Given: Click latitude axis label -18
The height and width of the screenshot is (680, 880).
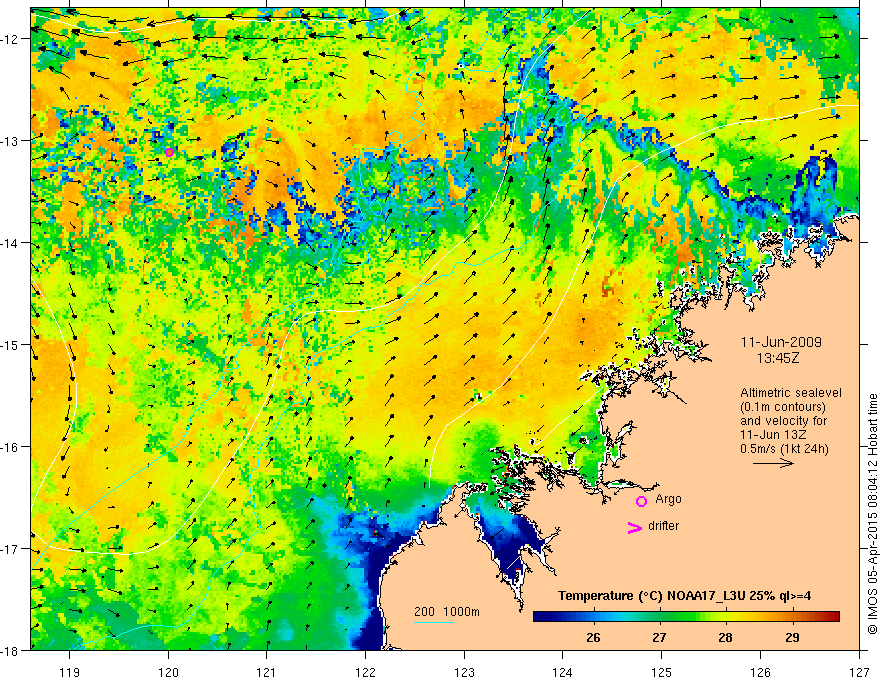Looking at the screenshot, I should 11,650.
